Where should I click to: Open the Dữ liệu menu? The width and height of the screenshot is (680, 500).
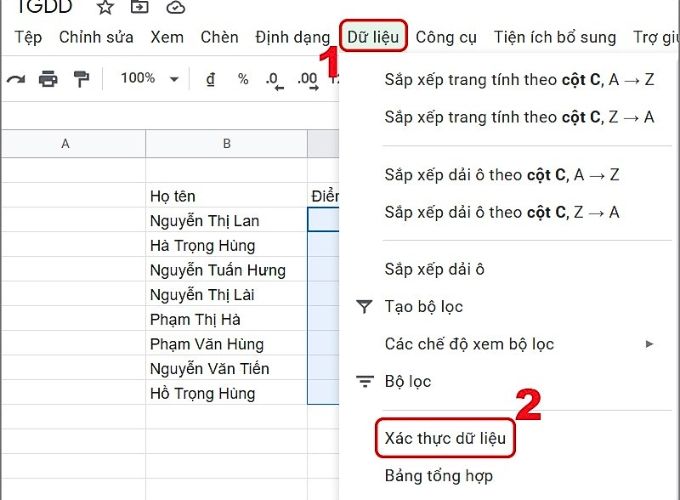[x=373, y=36]
